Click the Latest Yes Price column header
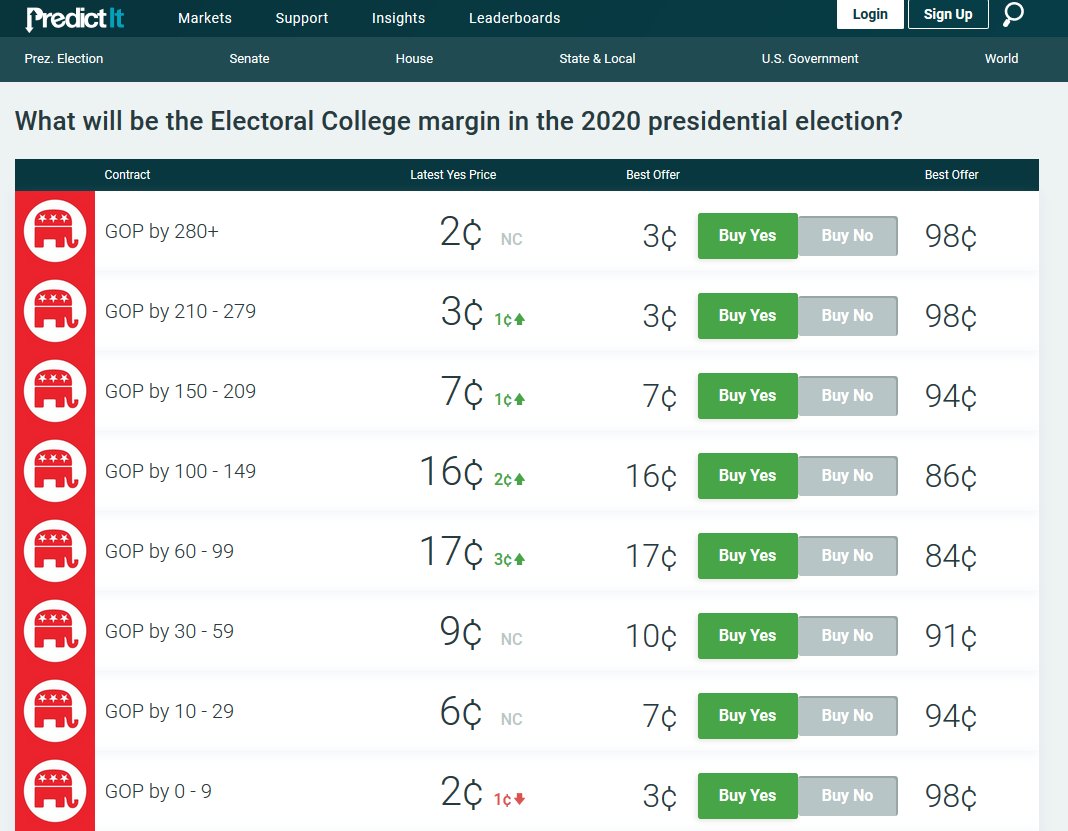The width and height of the screenshot is (1068, 831). pos(453,175)
